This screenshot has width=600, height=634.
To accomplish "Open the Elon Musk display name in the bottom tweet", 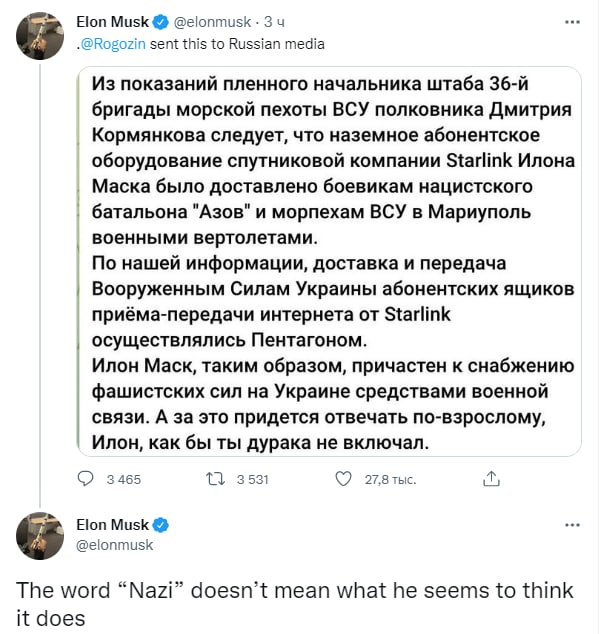I will 112,524.
